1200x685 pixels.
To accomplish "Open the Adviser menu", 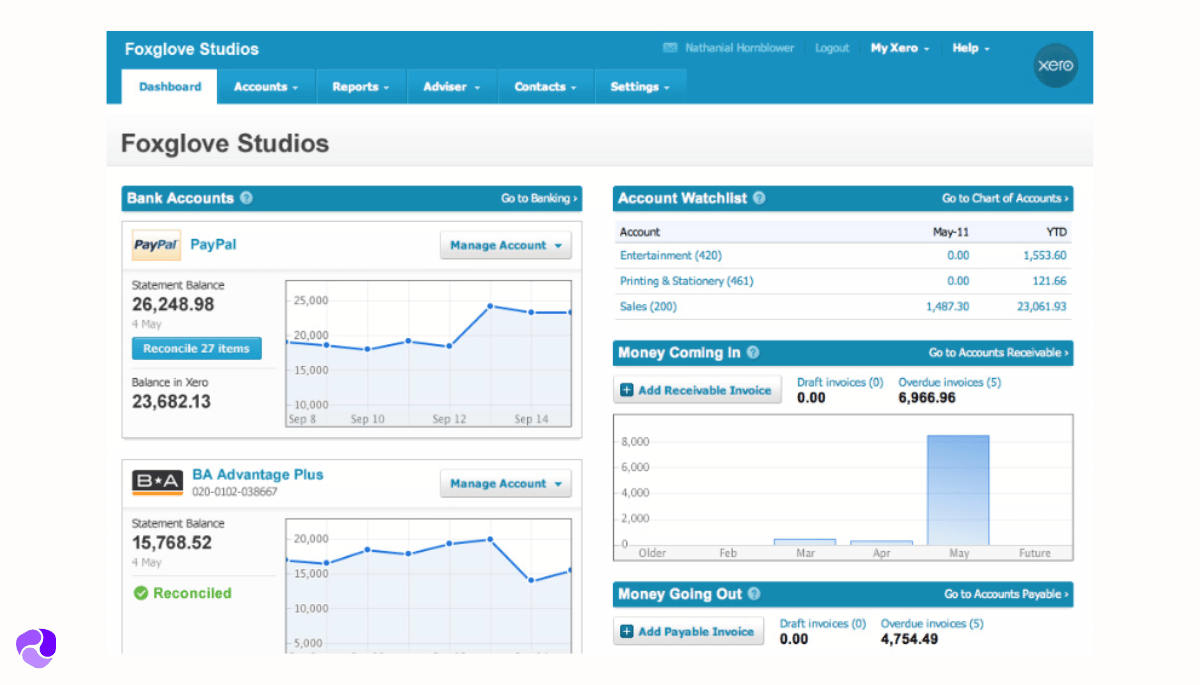I will coord(451,87).
